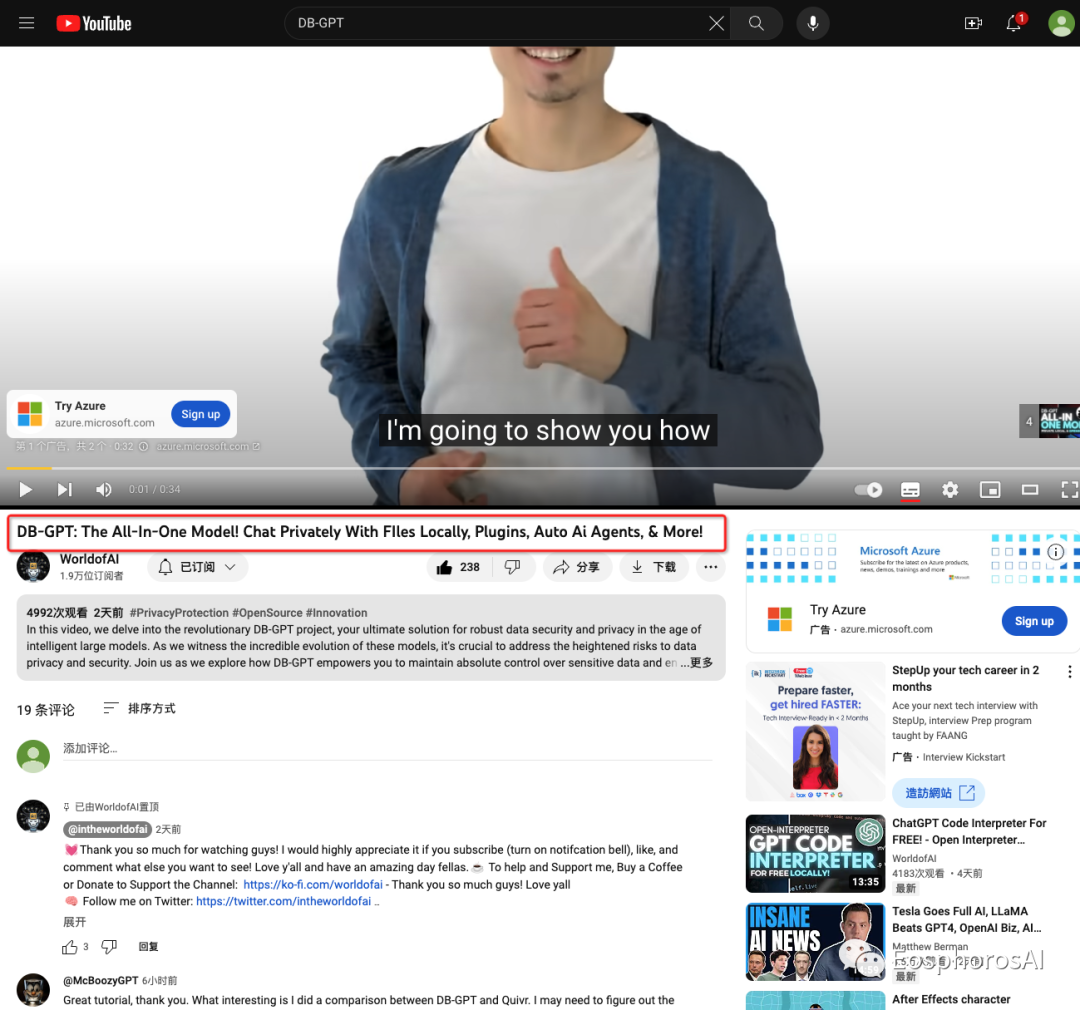Expand the description with ...更多
This screenshot has height=1010, width=1080.
[x=696, y=663]
